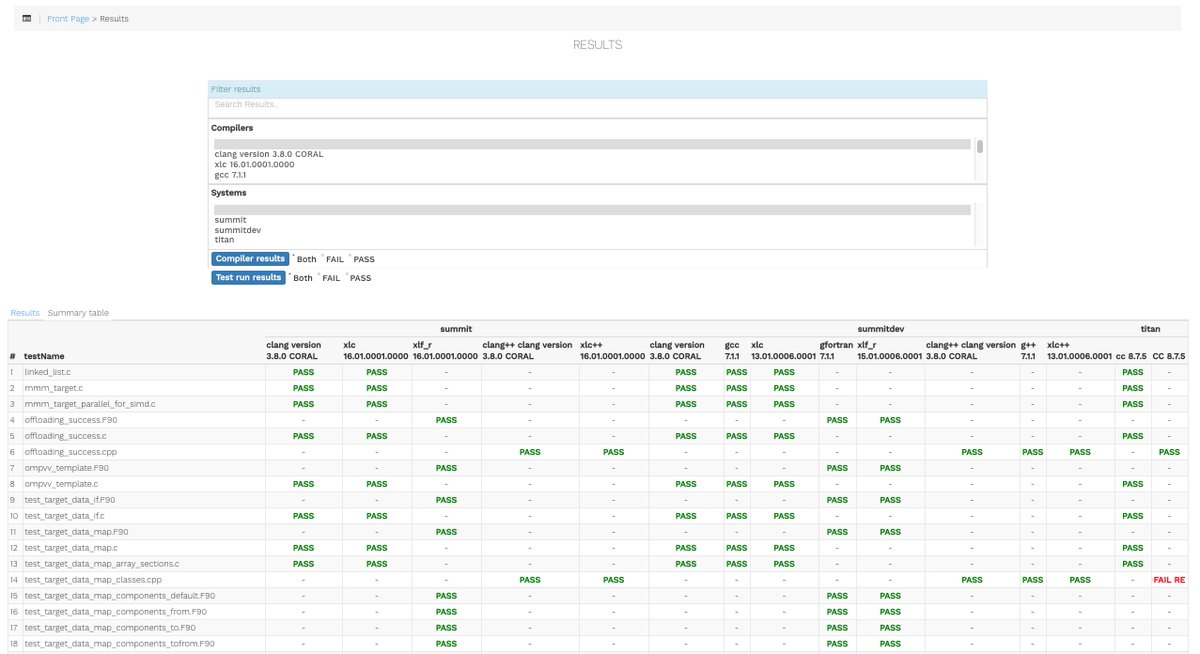Switch to the Results tab
Viewport: 1200px width, 654px height.
point(25,313)
